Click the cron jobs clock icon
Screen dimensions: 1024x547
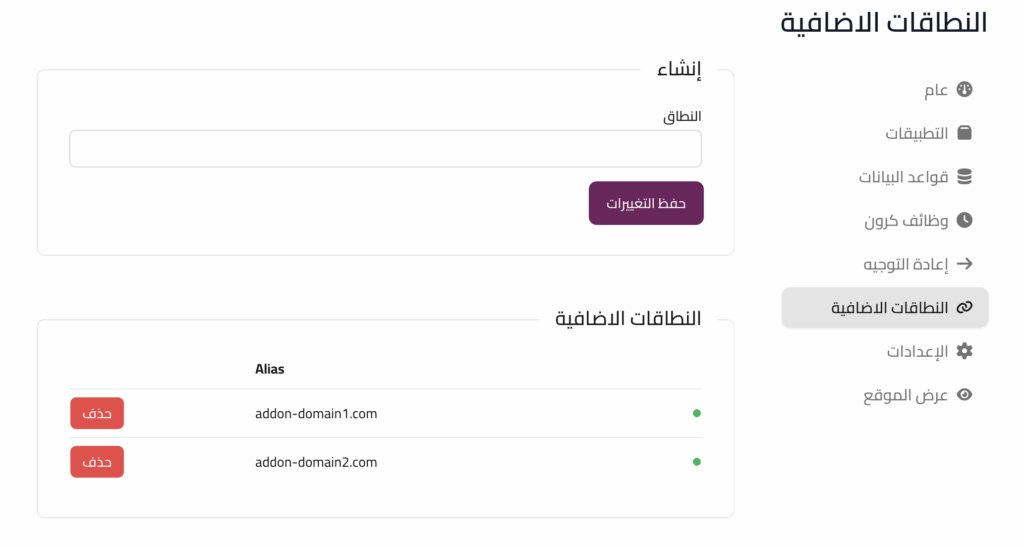tap(964, 220)
